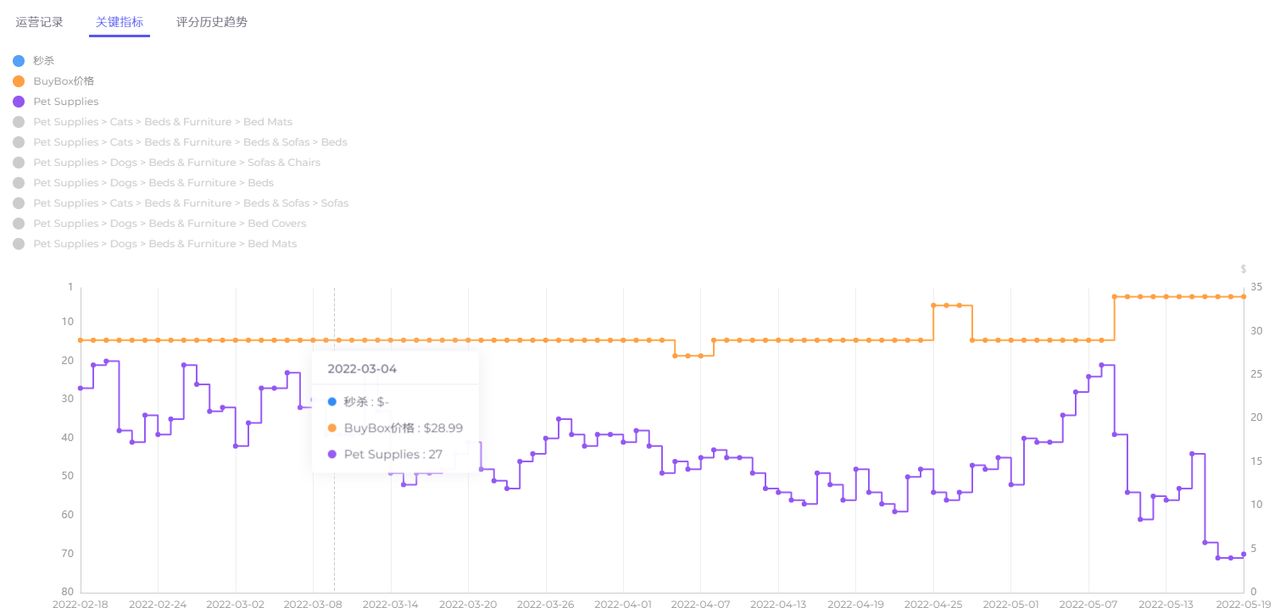Enable the Dogs Beds & Furniture > Beds dot
This screenshot has height=613, width=1280.
click(19, 183)
